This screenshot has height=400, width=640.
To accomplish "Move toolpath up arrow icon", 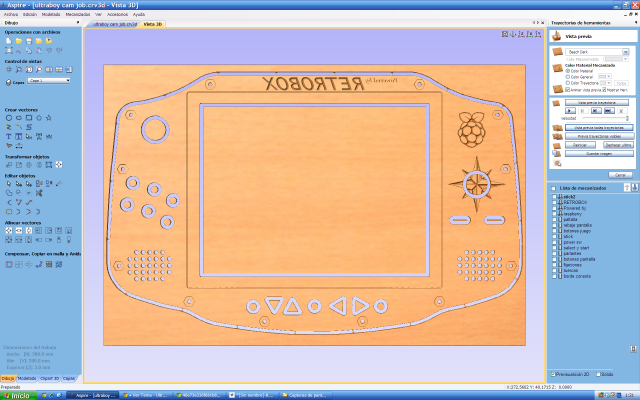I will (x=627, y=188).
